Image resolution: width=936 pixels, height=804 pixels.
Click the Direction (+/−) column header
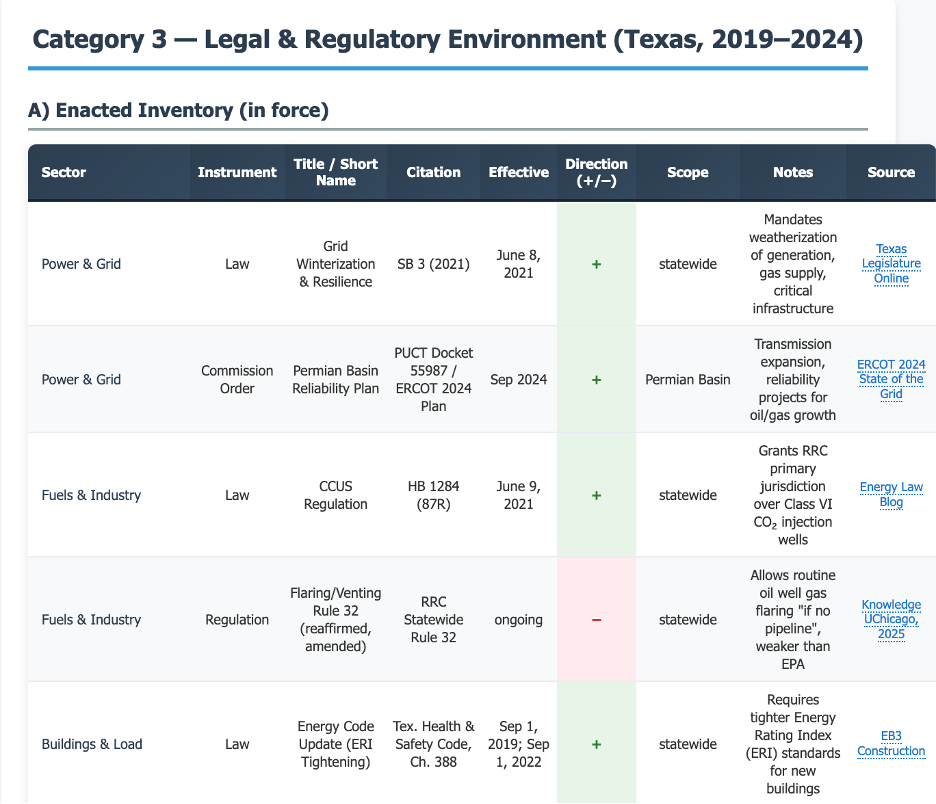[x=596, y=172]
